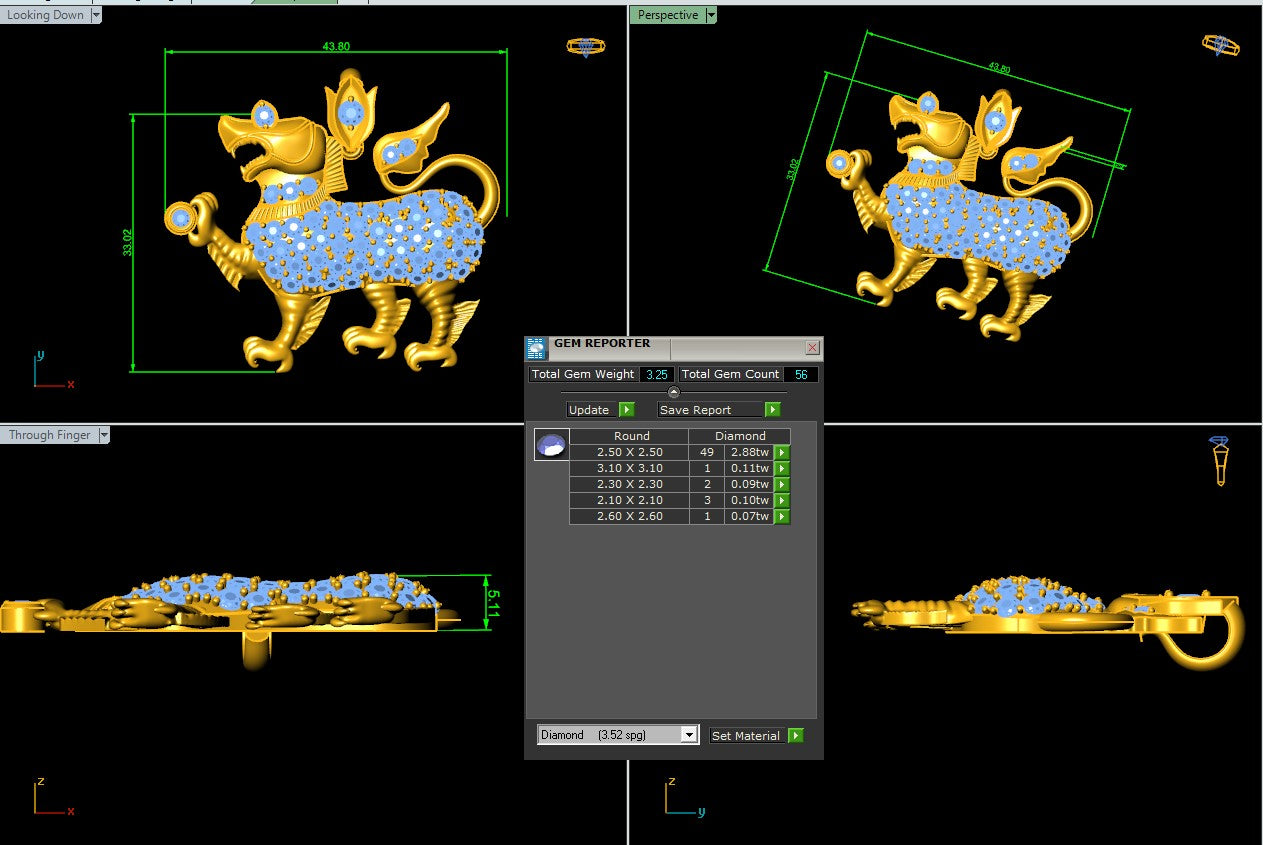Select the round gem shape thumbnail
The height and width of the screenshot is (845, 1263).
(x=551, y=445)
